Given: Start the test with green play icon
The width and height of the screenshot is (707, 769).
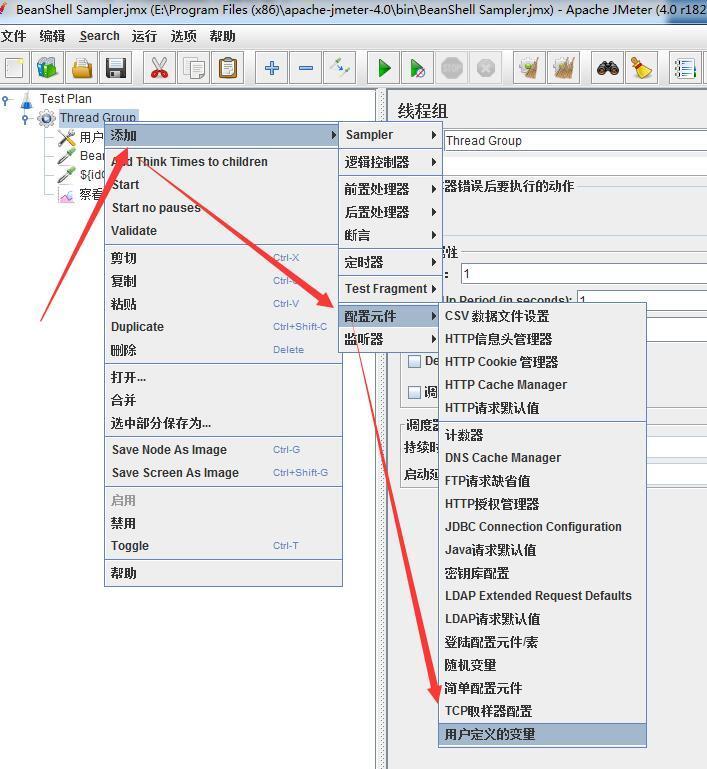Looking at the screenshot, I should [x=384, y=68].
